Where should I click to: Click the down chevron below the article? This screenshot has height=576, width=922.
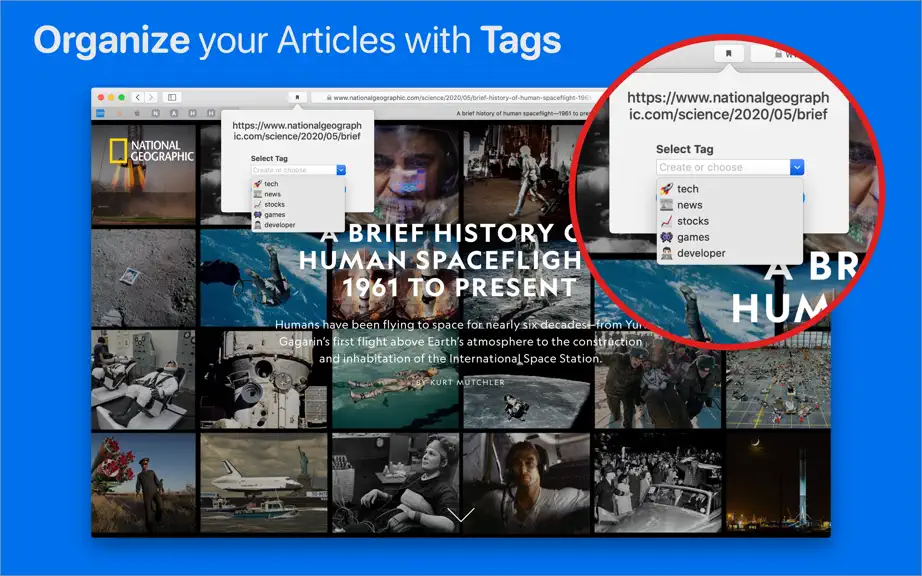pyautogui.click(x=460, y=515)
